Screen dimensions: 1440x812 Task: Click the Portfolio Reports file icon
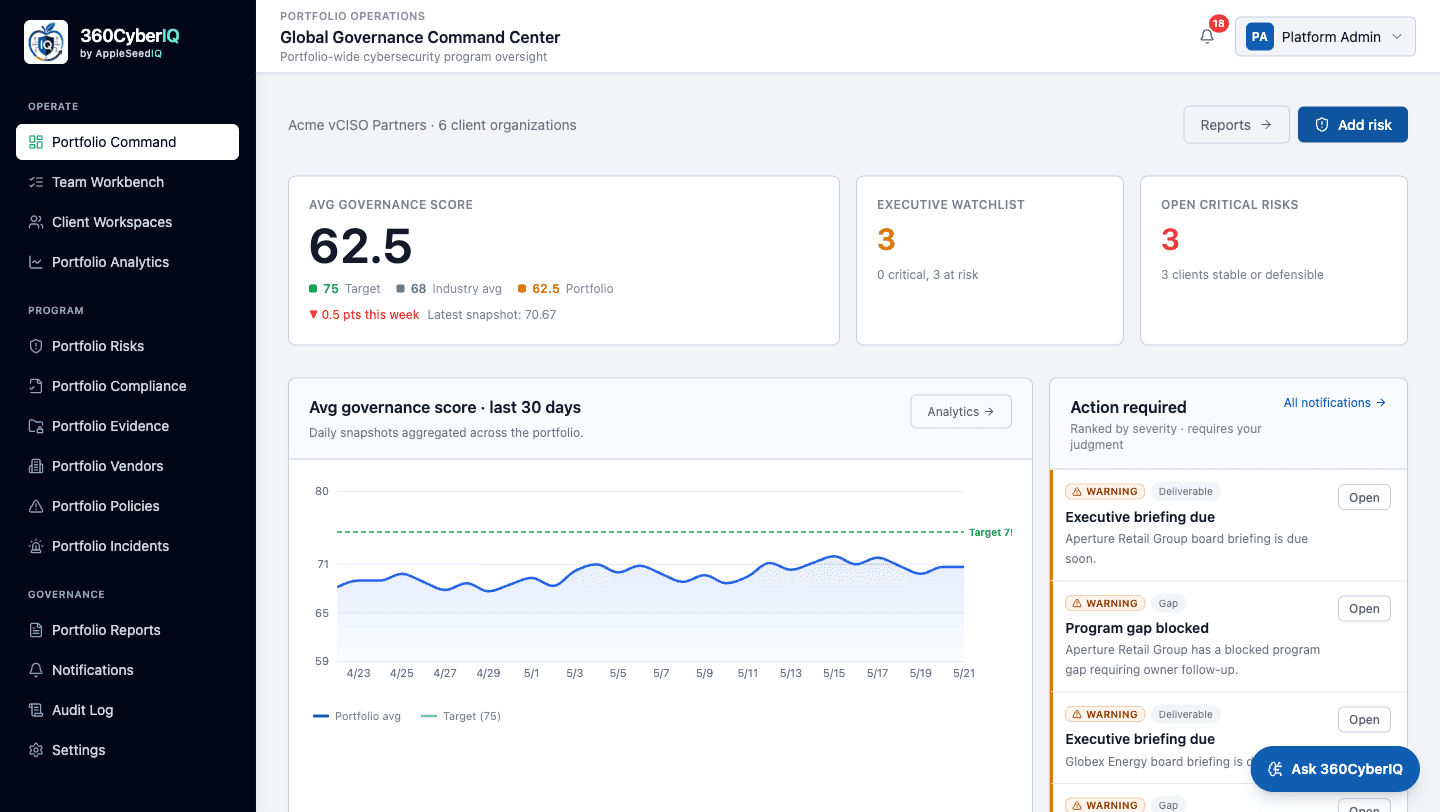36,630
